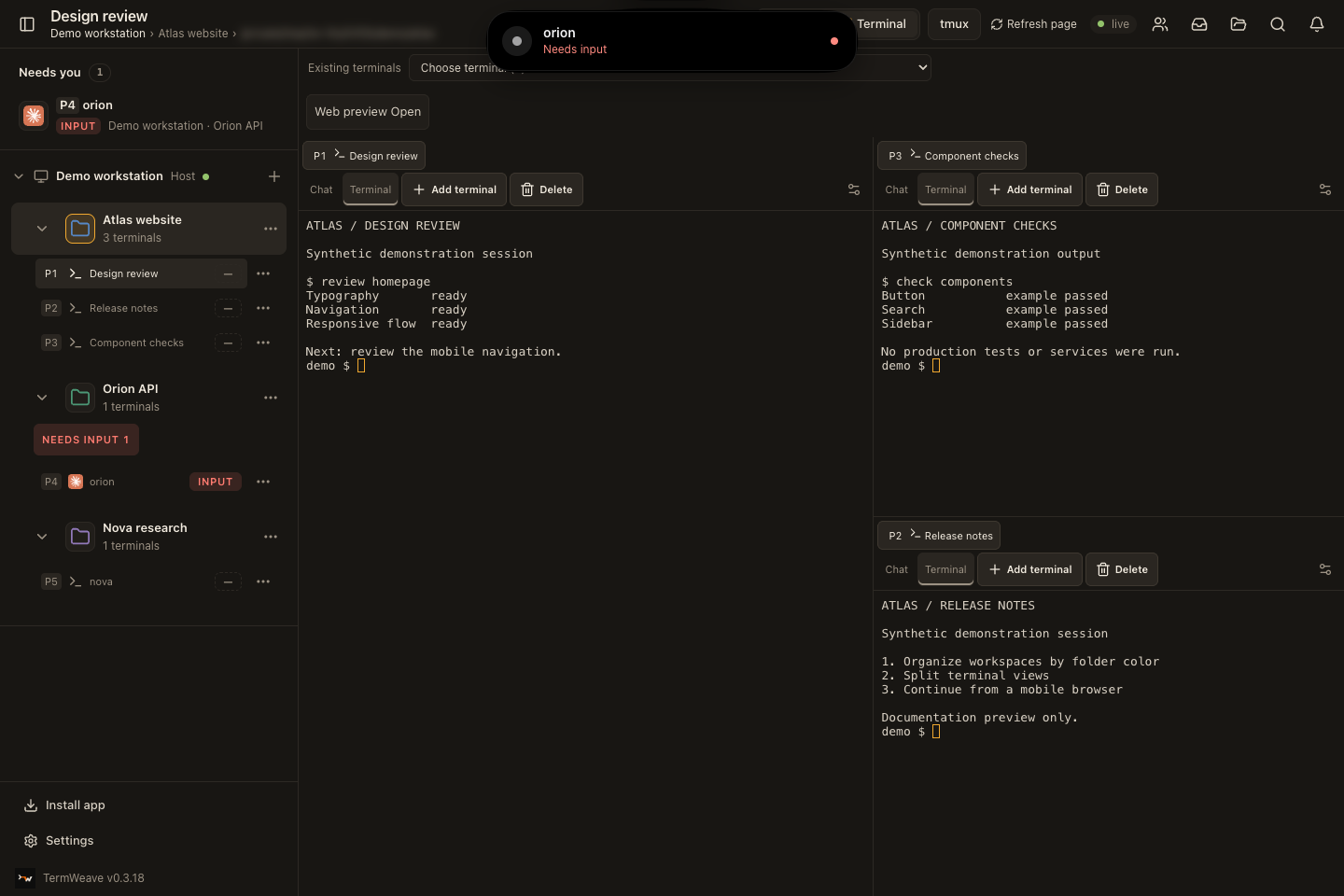Toggle dashed minus button for Release notes

pos(228,308)
